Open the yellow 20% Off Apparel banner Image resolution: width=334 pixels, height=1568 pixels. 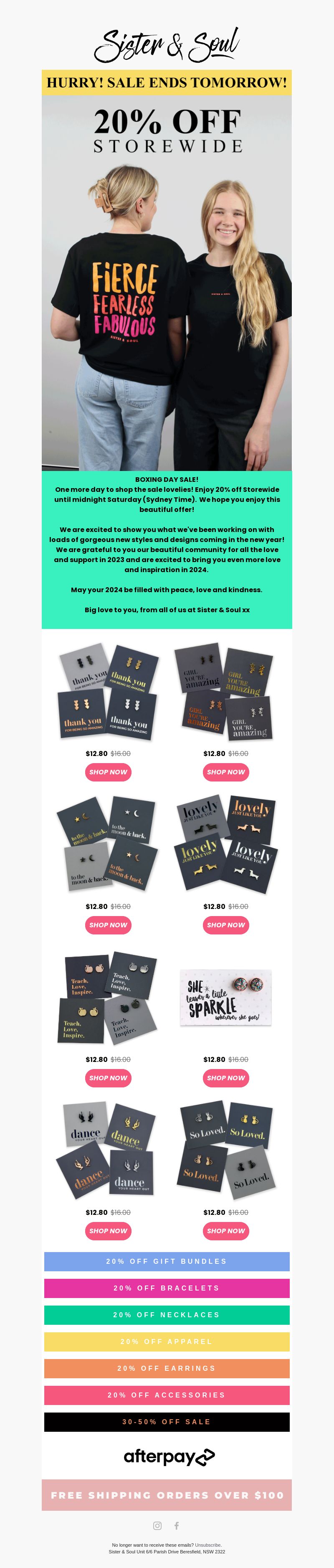tap(167, 1341)
